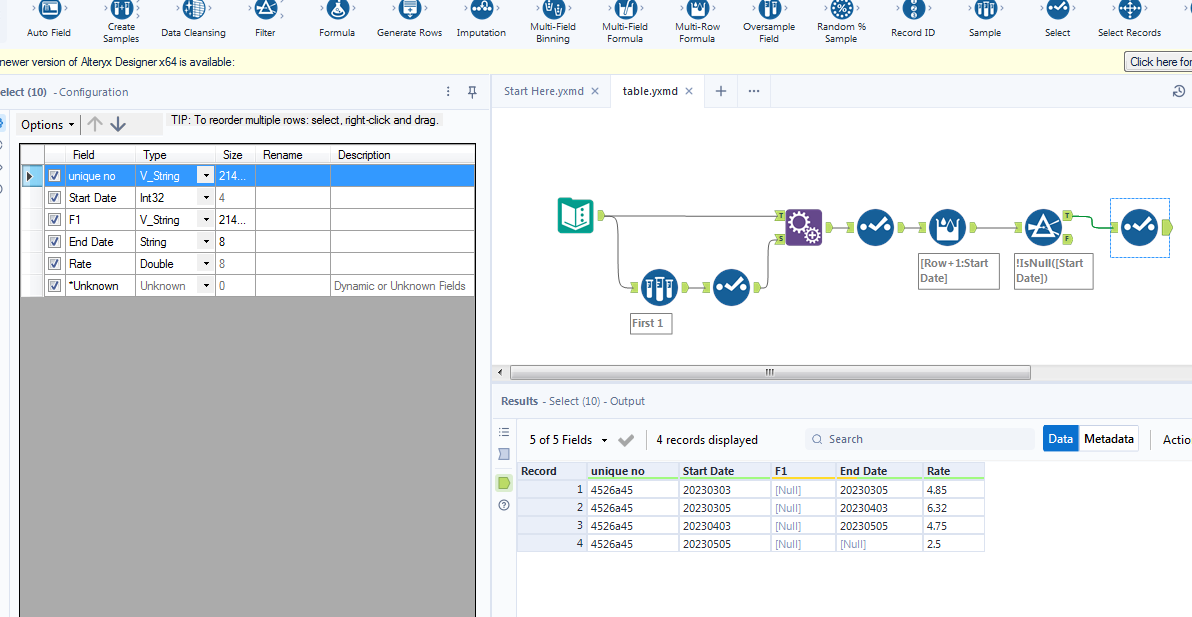Open the Options dropdown menu
1192x617 pixels.
pos(48,125)
